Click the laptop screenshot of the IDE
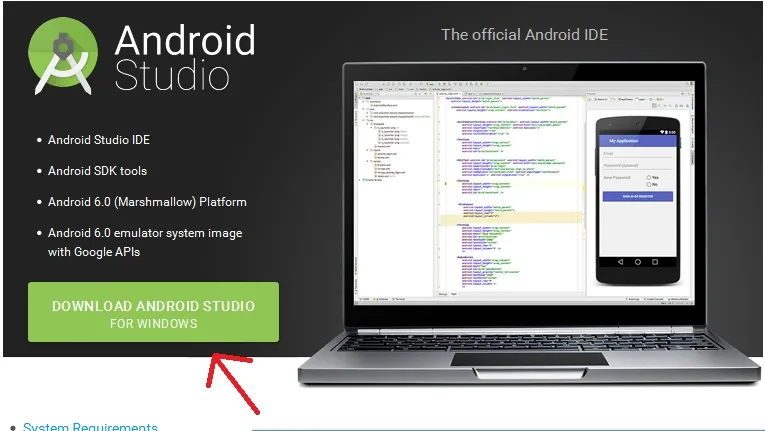This screenshot has height=431, width=765. point(523,193)
